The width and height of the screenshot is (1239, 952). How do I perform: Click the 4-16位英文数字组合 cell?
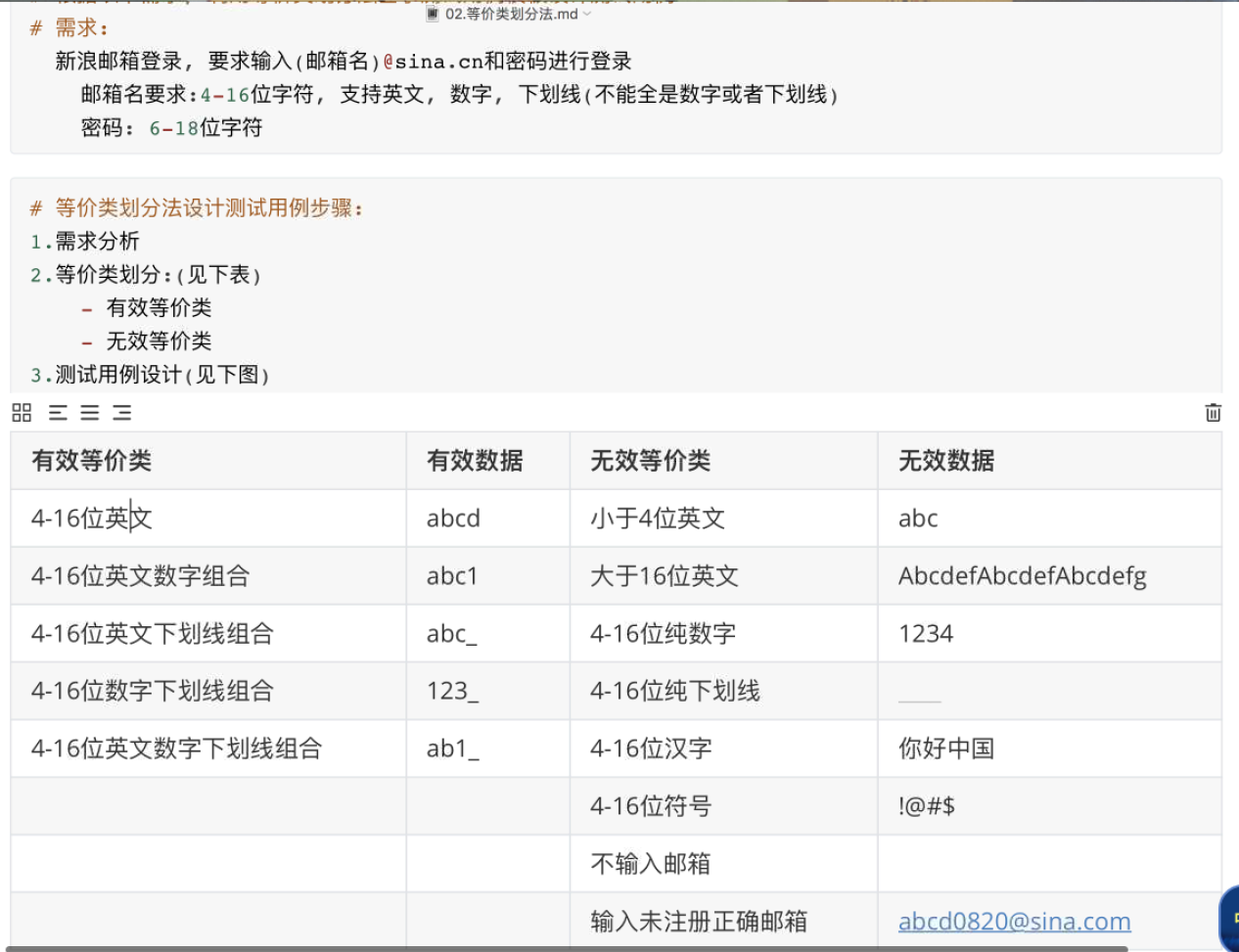click(x=208, y=576)
